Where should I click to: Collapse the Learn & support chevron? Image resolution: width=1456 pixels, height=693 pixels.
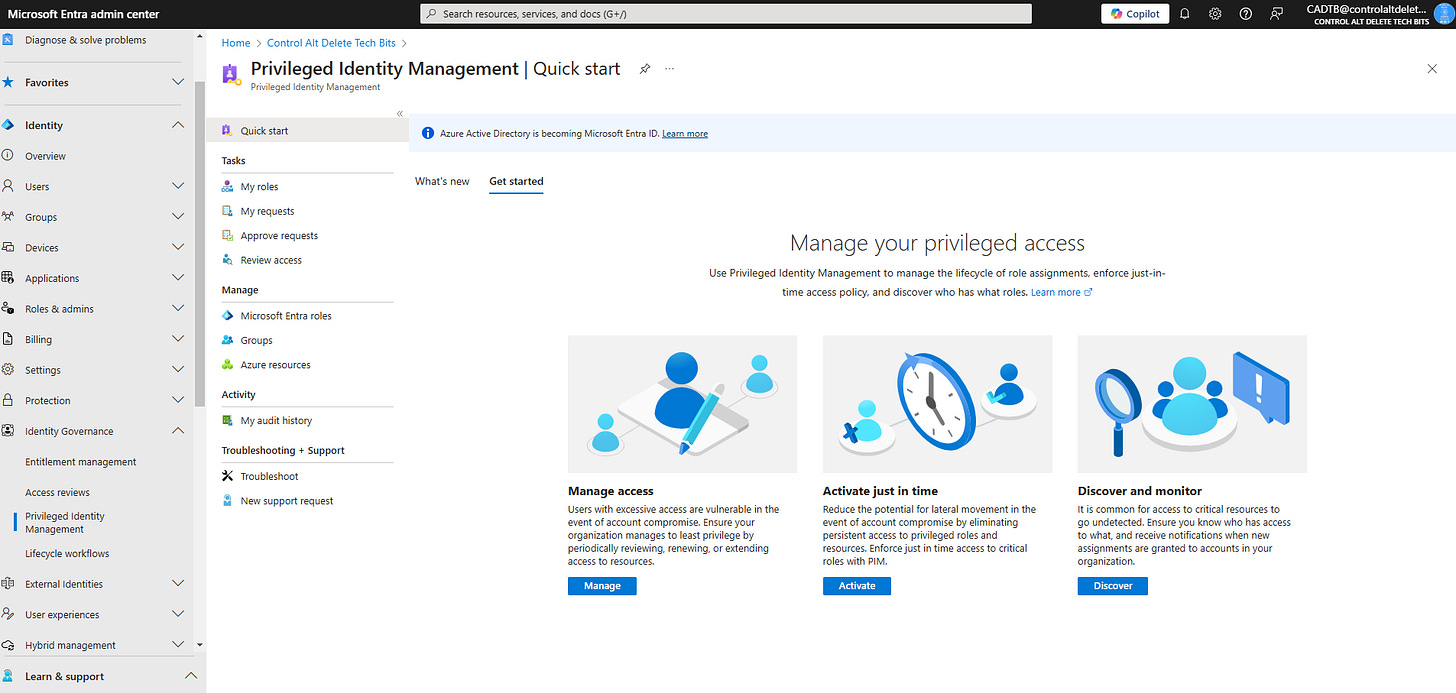pyautogui.click(x=192, y=676)
